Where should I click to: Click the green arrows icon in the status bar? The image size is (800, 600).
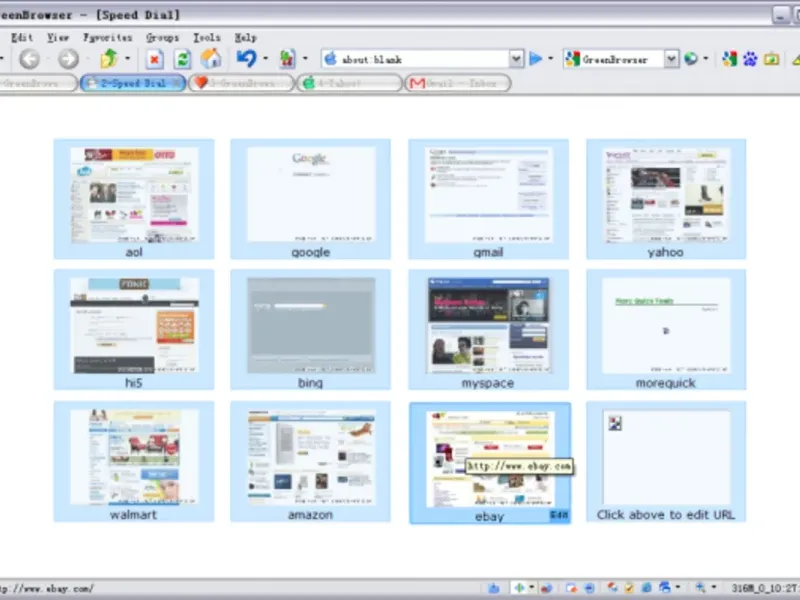pos(519,588)
